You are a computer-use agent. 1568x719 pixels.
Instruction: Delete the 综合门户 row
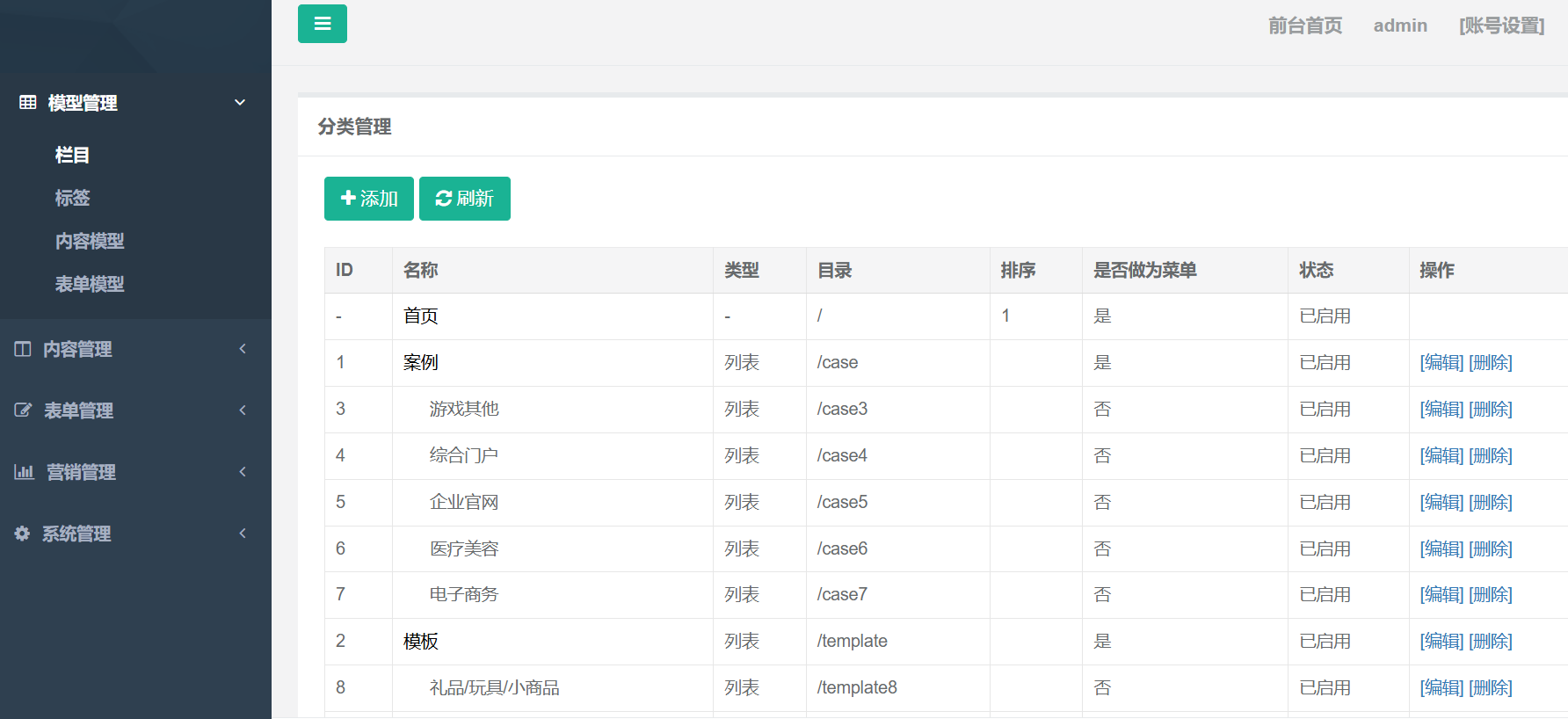(1491, 455)
